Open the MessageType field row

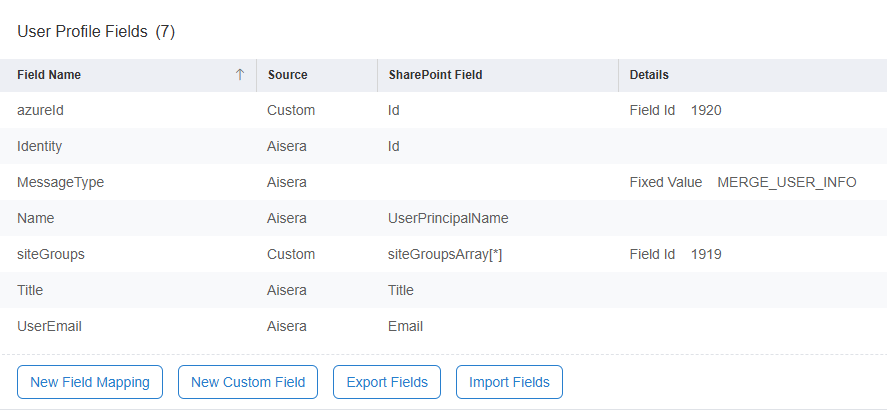tap(61, 182)
